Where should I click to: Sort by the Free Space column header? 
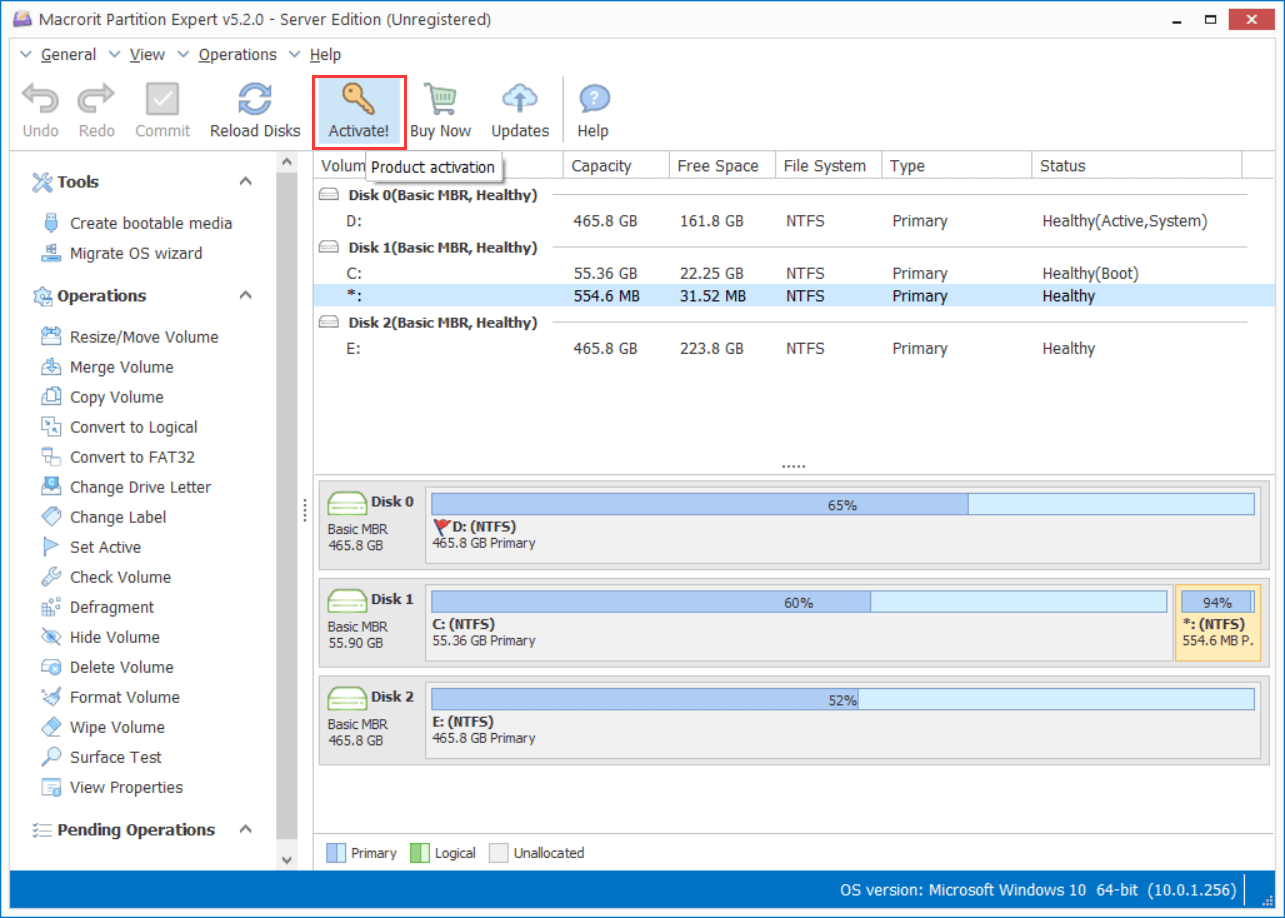722,166
